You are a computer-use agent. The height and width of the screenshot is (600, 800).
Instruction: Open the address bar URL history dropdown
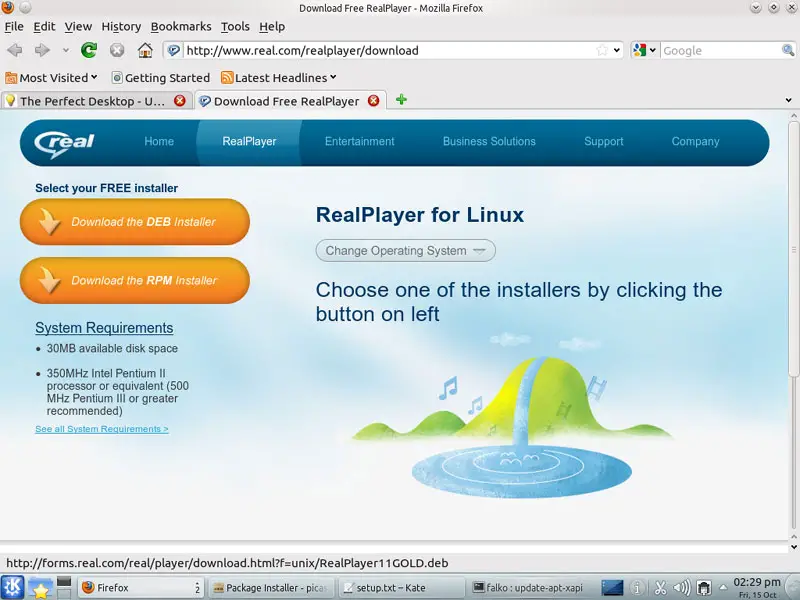617,50
